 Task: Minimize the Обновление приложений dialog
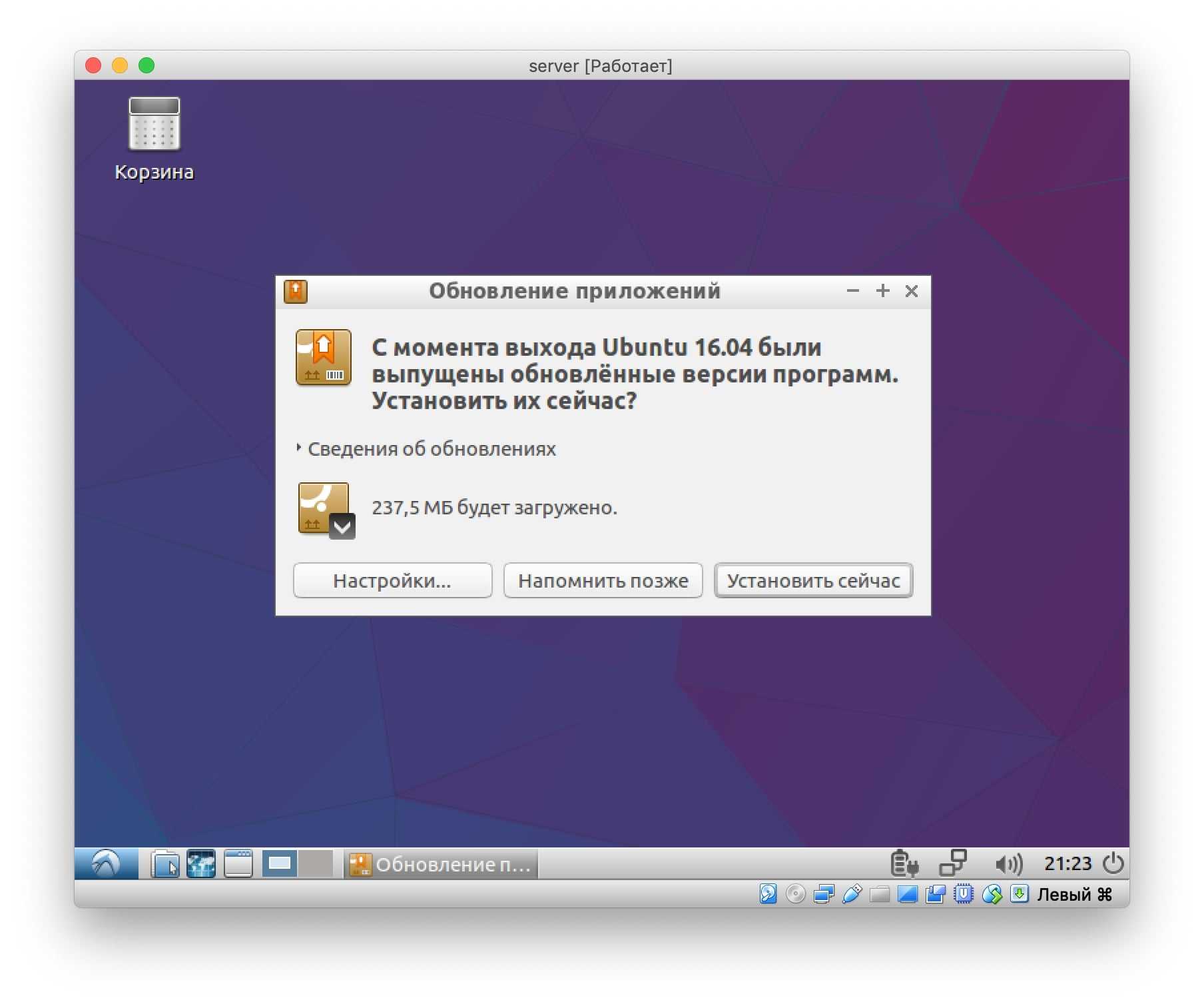click(852, 291)
